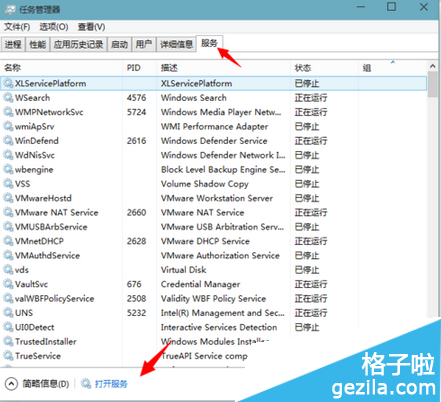Open the 查看(V) menu
Image resolution: width=441 pixels, height=402 pixels.
[x=91, y=27]
